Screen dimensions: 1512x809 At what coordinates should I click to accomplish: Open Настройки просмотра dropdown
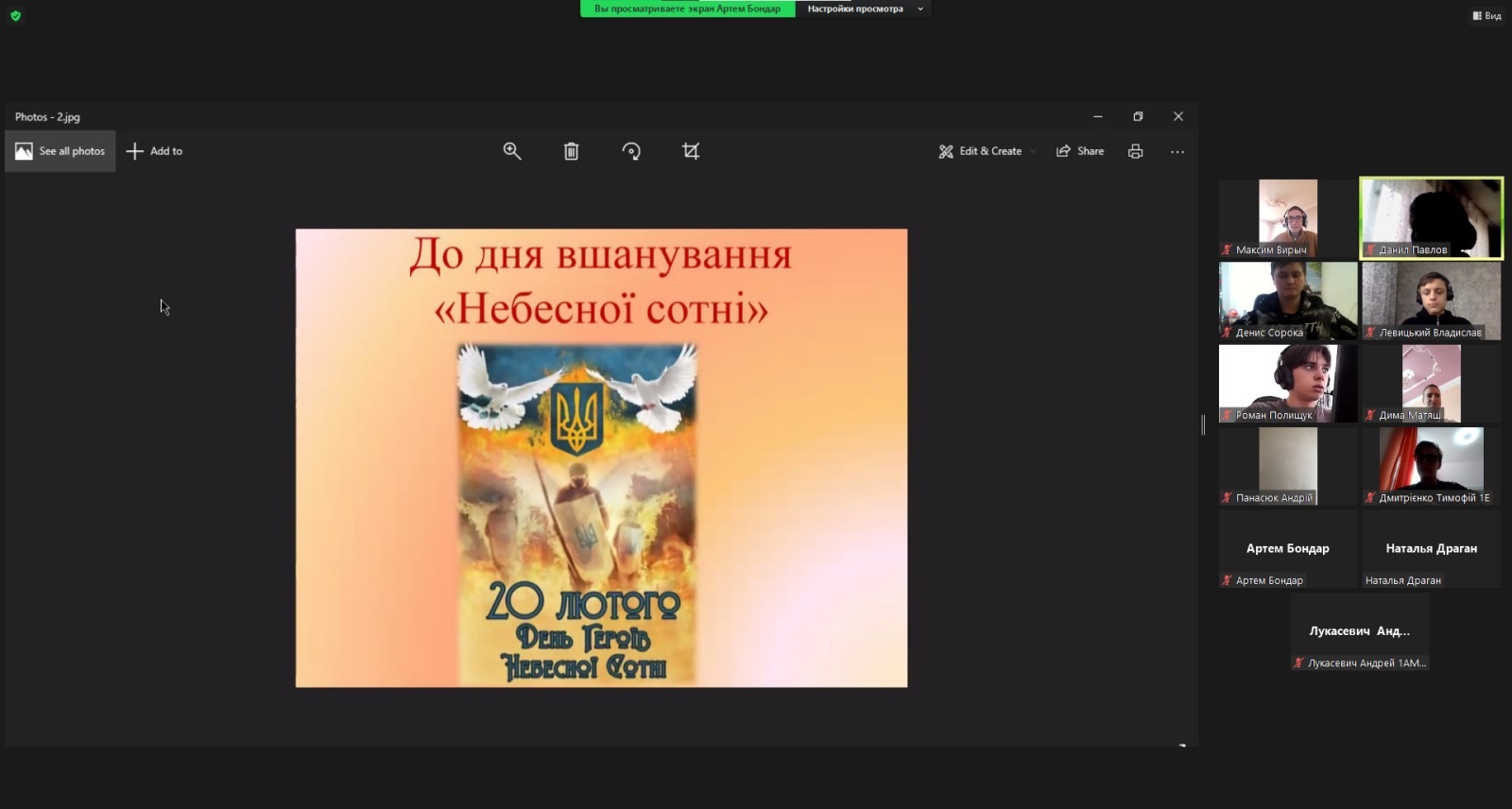click(x=864, y=9)
